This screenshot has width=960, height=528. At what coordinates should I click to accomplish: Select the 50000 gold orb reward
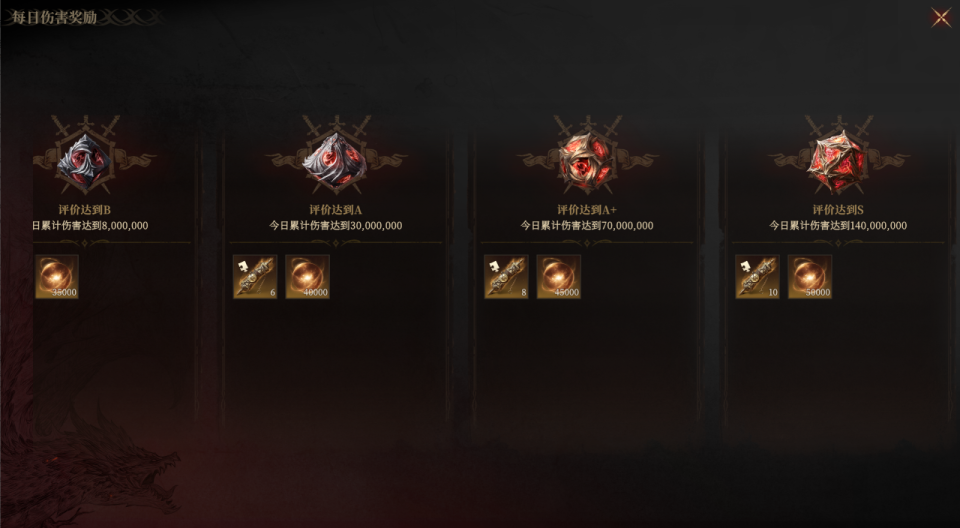810,277
